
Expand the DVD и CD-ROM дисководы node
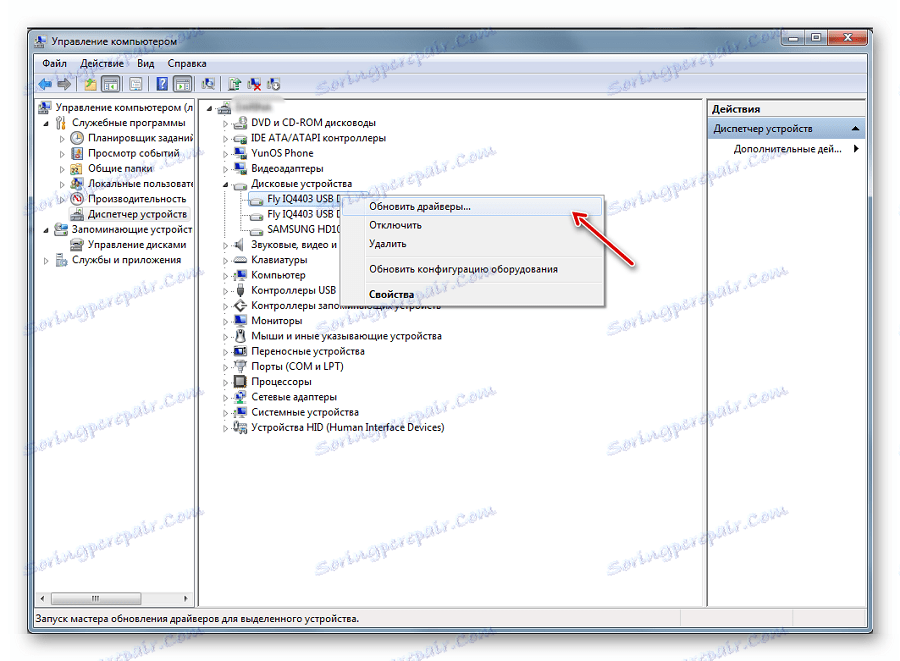point(226,123)
